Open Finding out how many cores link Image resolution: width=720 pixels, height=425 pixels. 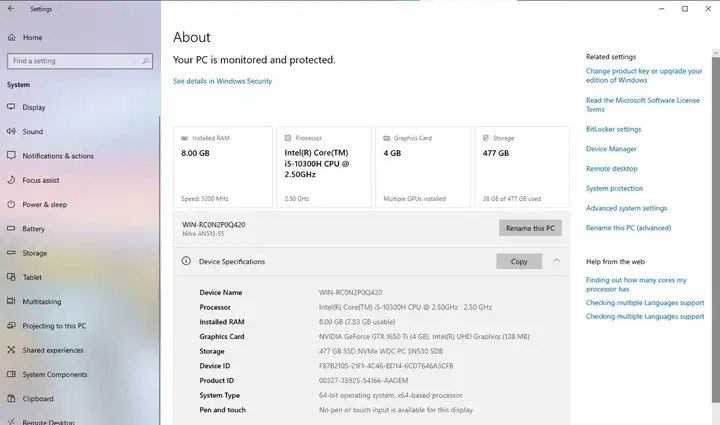[636, 285]
